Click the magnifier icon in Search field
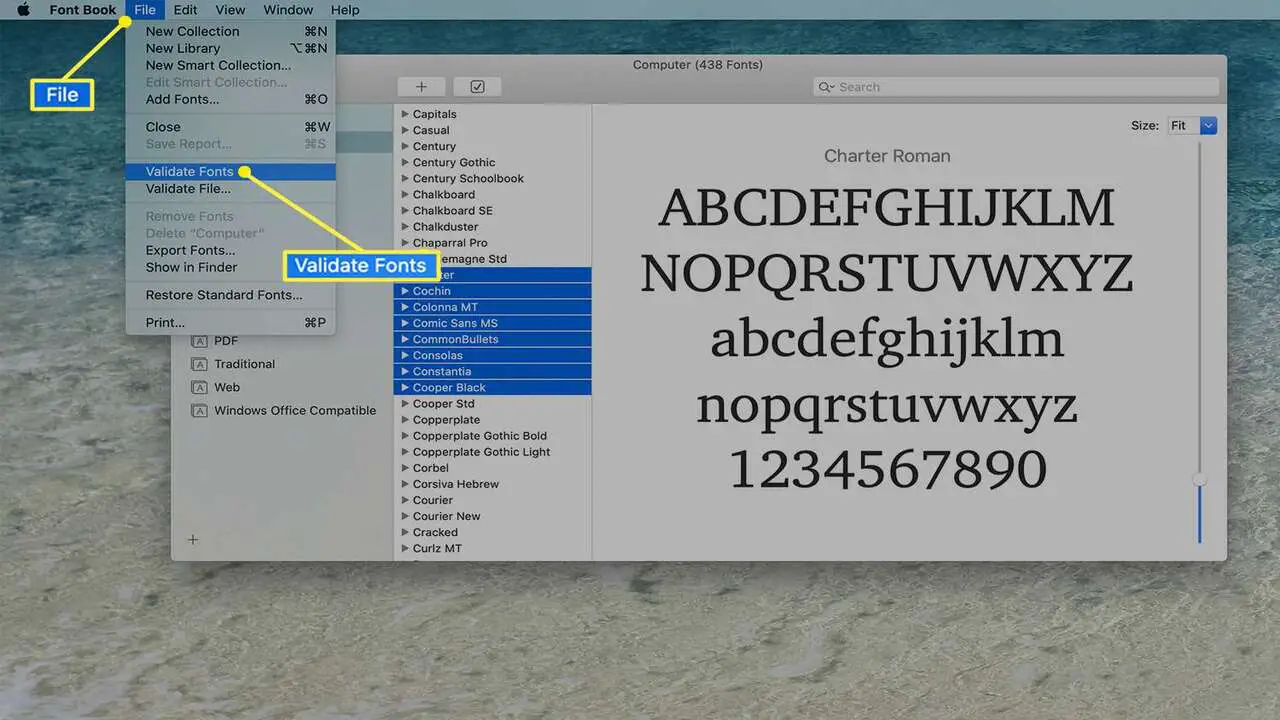 826,87
